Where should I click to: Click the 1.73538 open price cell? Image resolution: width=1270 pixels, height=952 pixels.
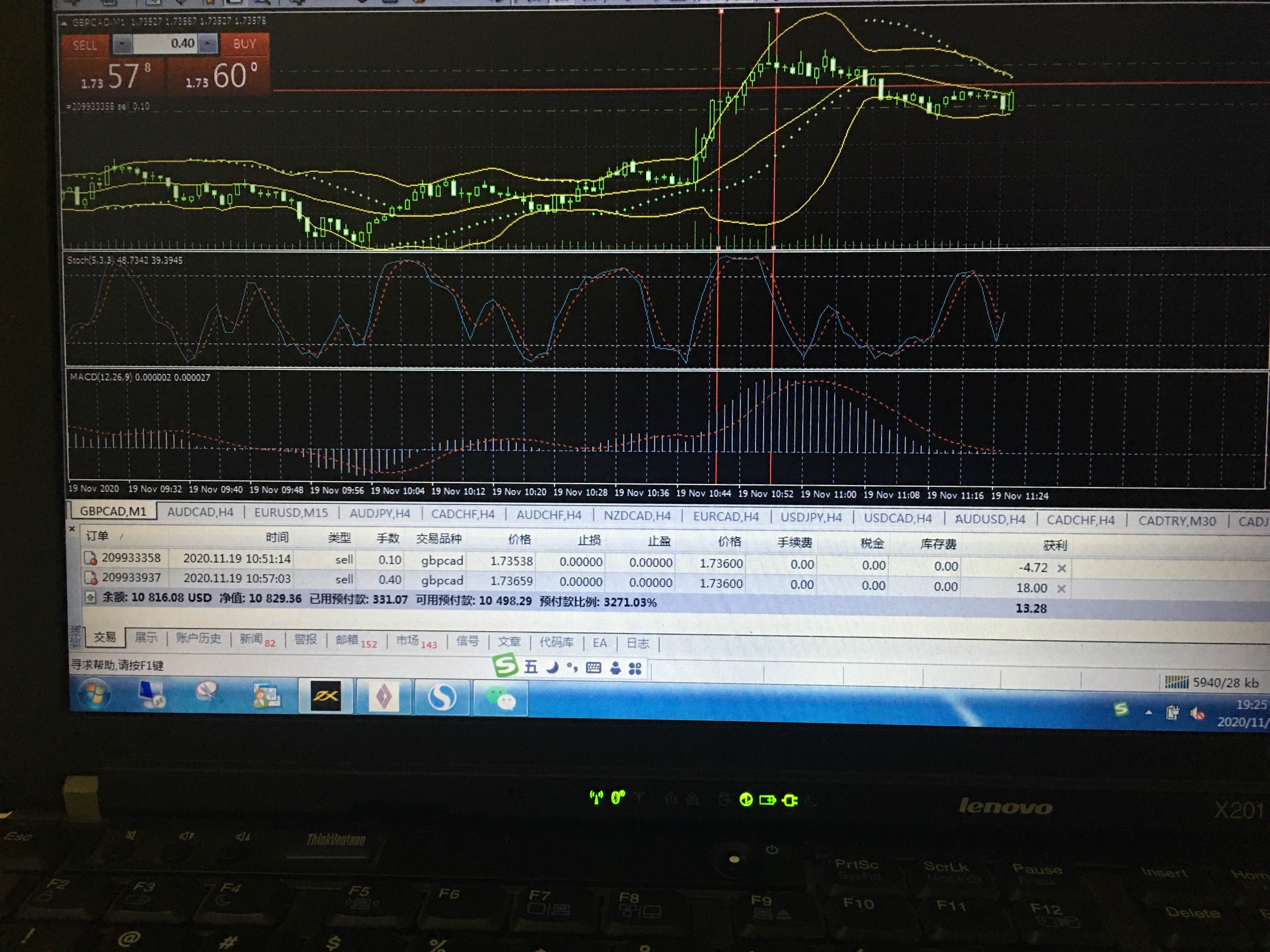tap(512, 561)
